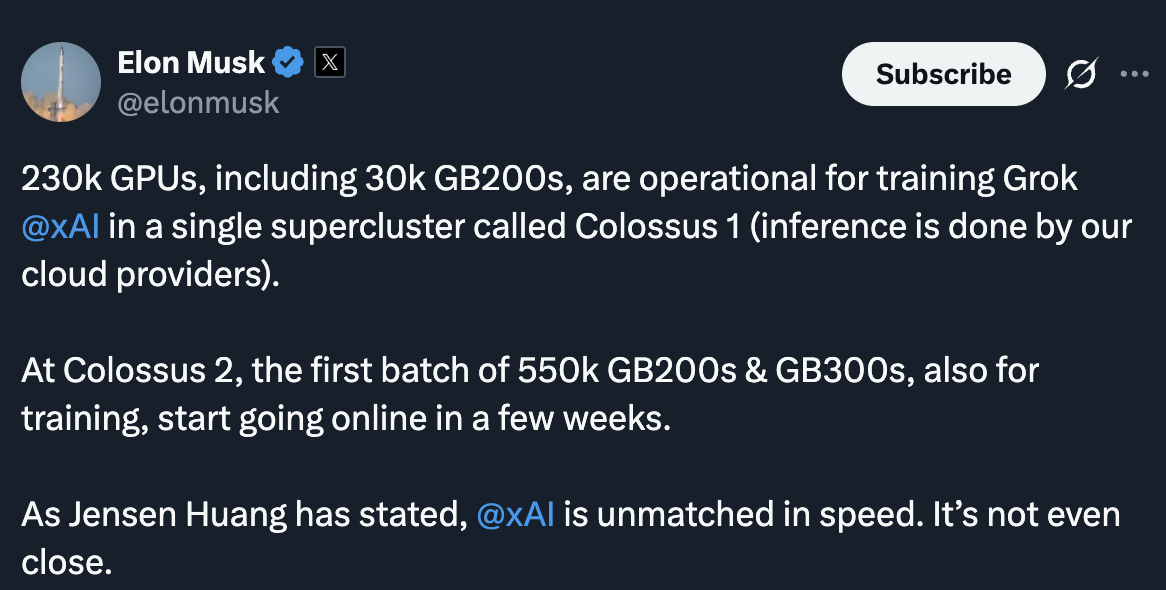This screenshot has height=590, width=1166.
Task: Click the X affiliation badge beside name
Action: point(330,63)
